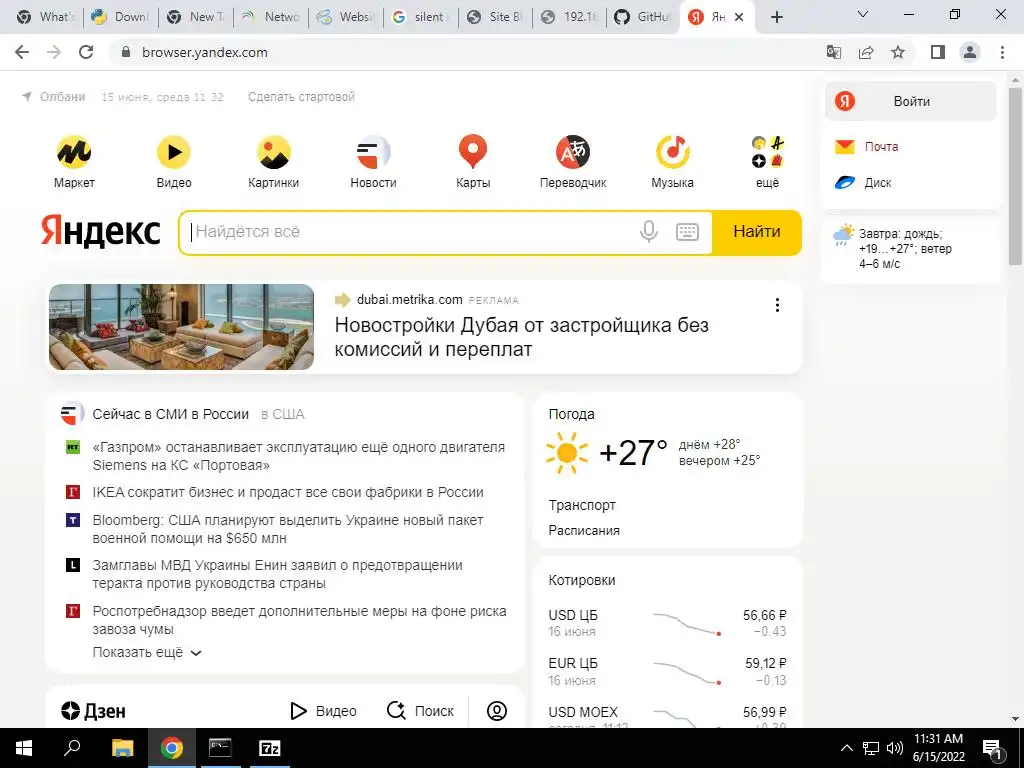Open the tab search dropdown
The image size is (1024, 768).
point(863,14)
